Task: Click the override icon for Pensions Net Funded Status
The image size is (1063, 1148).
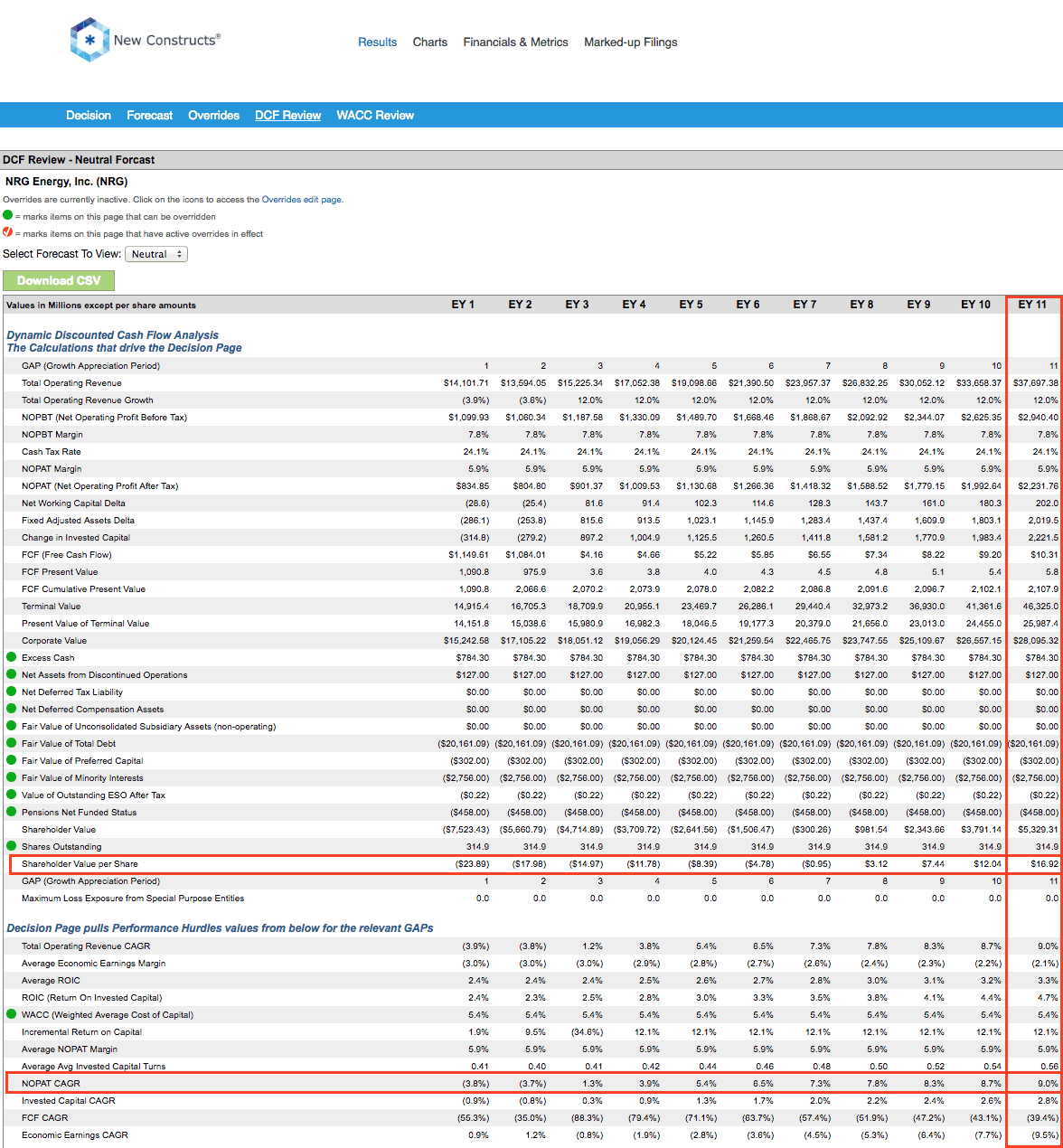Action: point(10,812)
